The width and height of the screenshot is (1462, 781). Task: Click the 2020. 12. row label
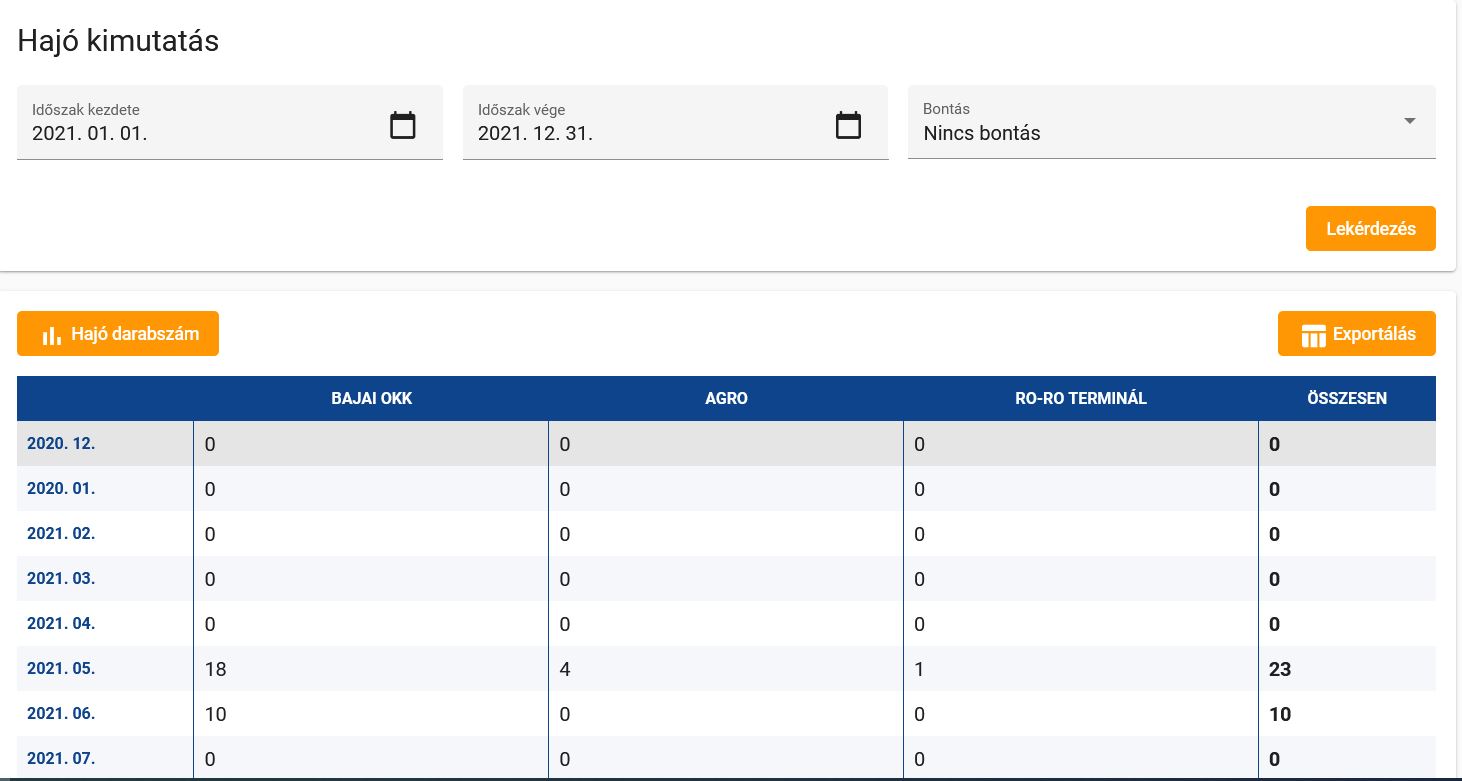61,443
